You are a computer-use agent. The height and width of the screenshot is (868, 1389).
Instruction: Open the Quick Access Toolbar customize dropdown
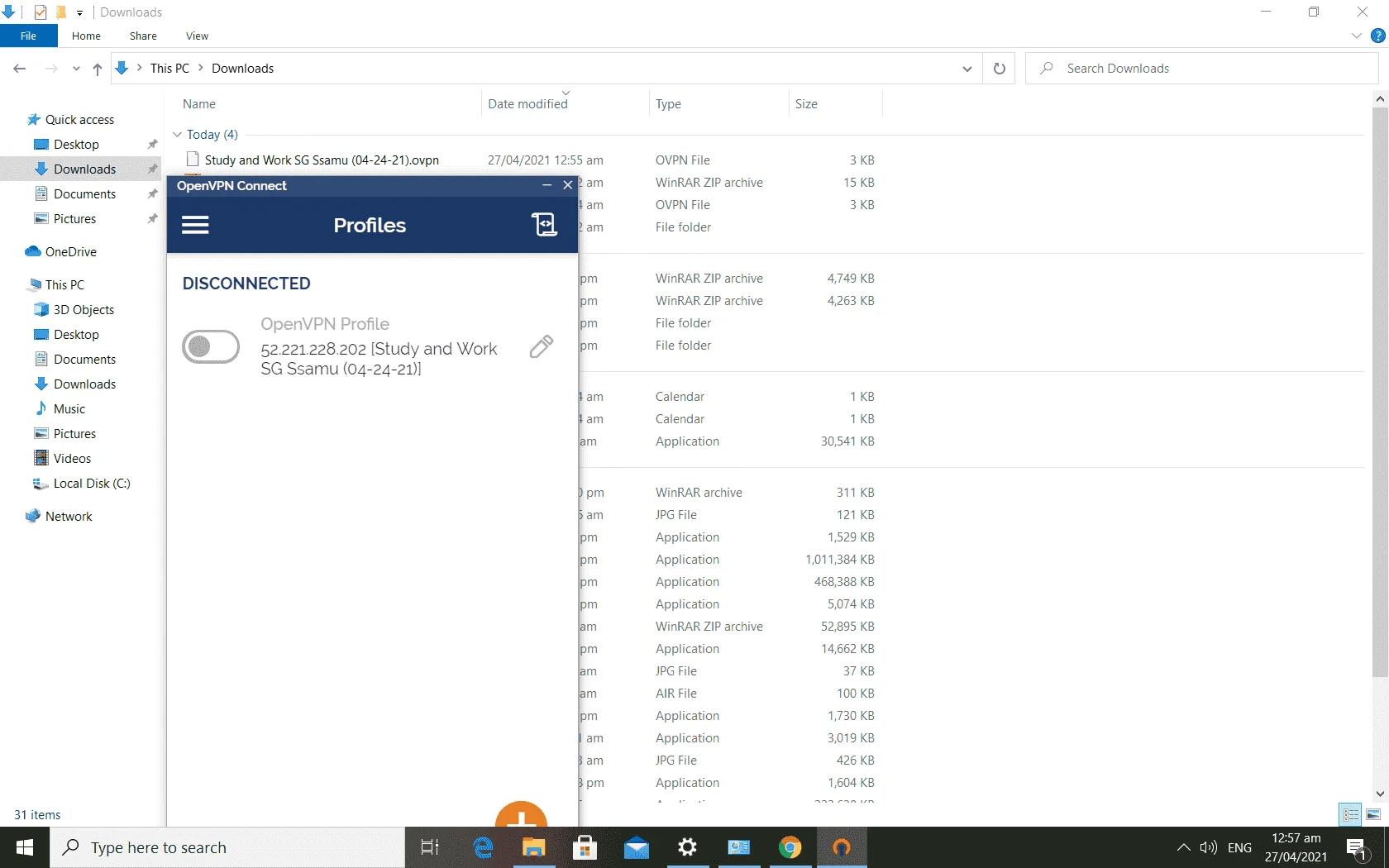(x=79, y=12)
